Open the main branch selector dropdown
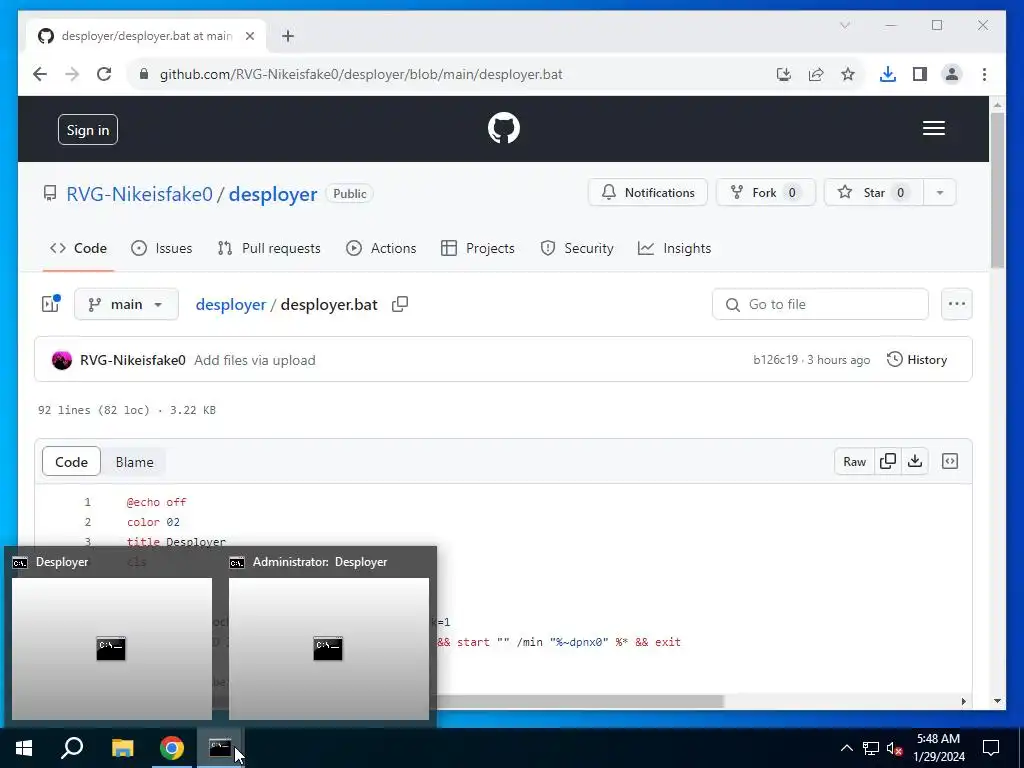Screen dimensions: 1024x768 pos(126,304)
